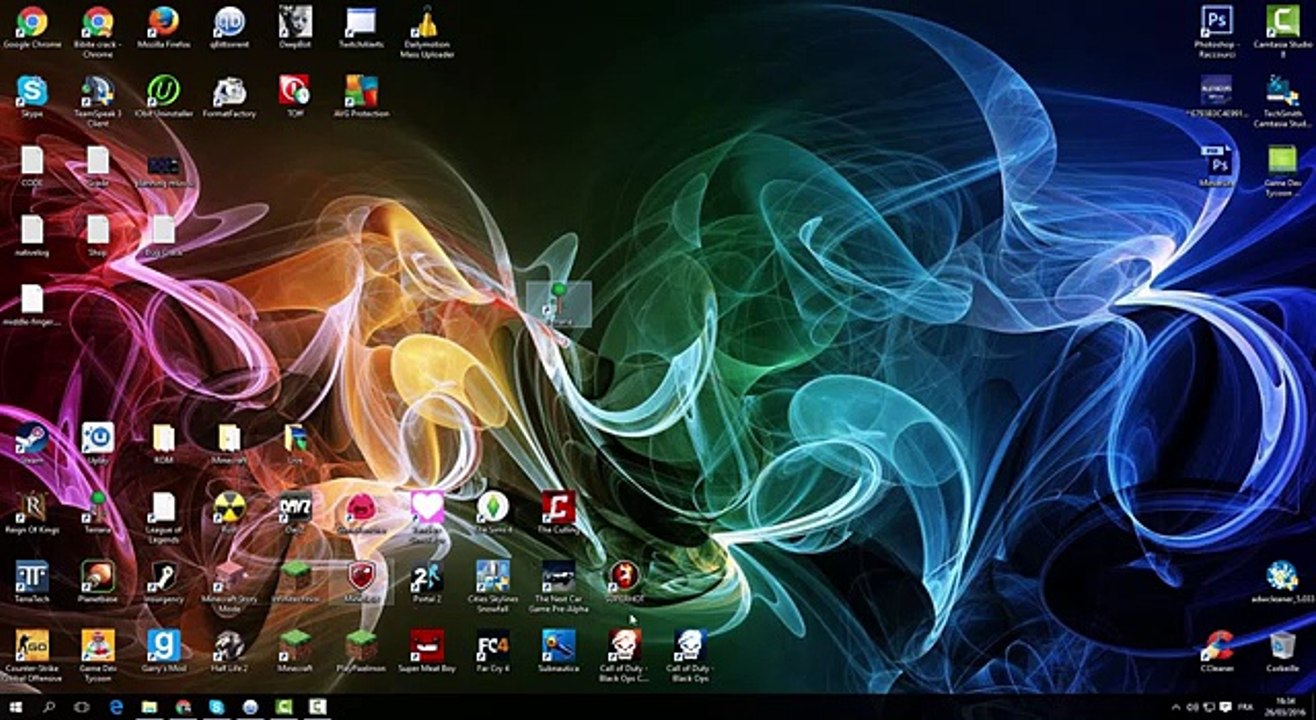Screen dimensions: 1316x720
Task: Show hidden system tray icons
Action: [1175, 707]
